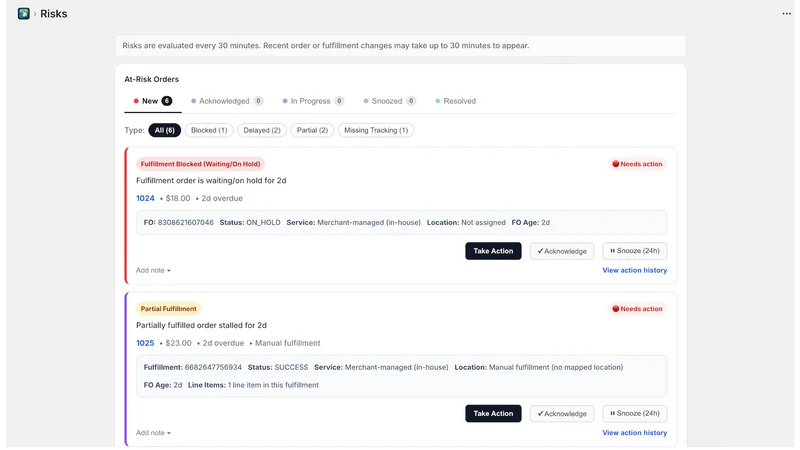Click the Risks breadcrumb title
Image resolution: width=800 pixels, height=450 pixels.
coord(54,14)
